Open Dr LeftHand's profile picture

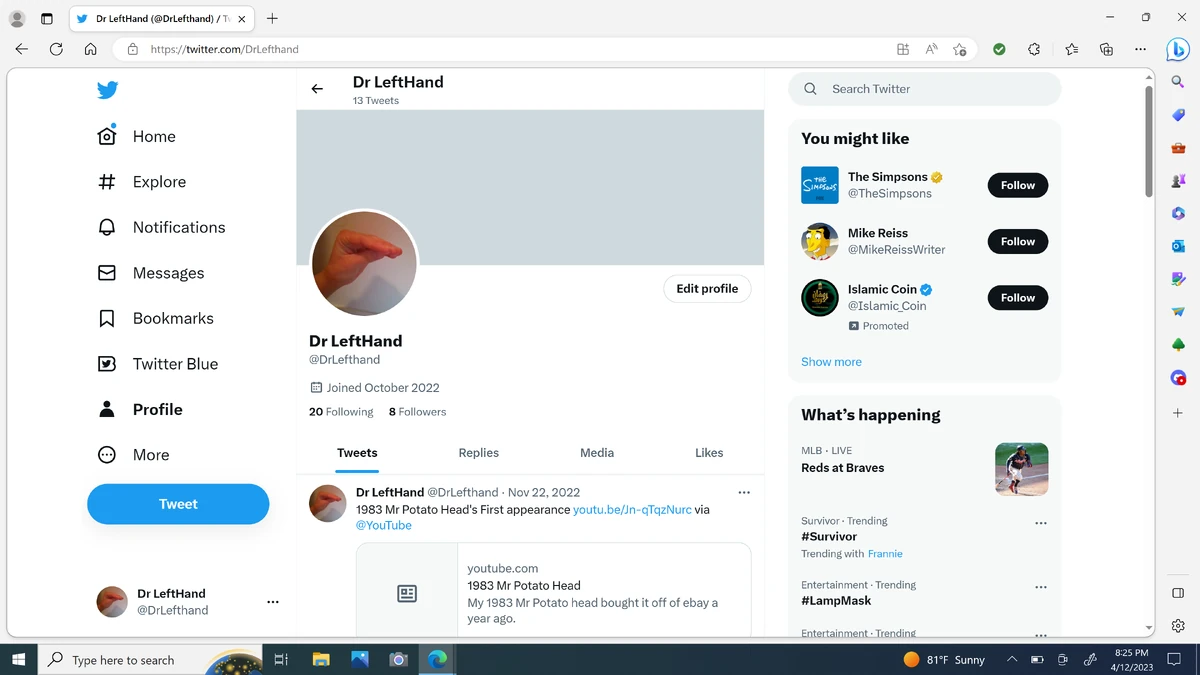[364, 263]
